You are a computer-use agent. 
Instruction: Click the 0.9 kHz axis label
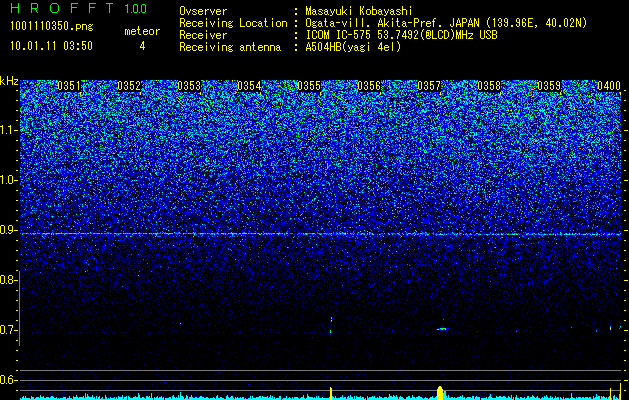point(8,230)
